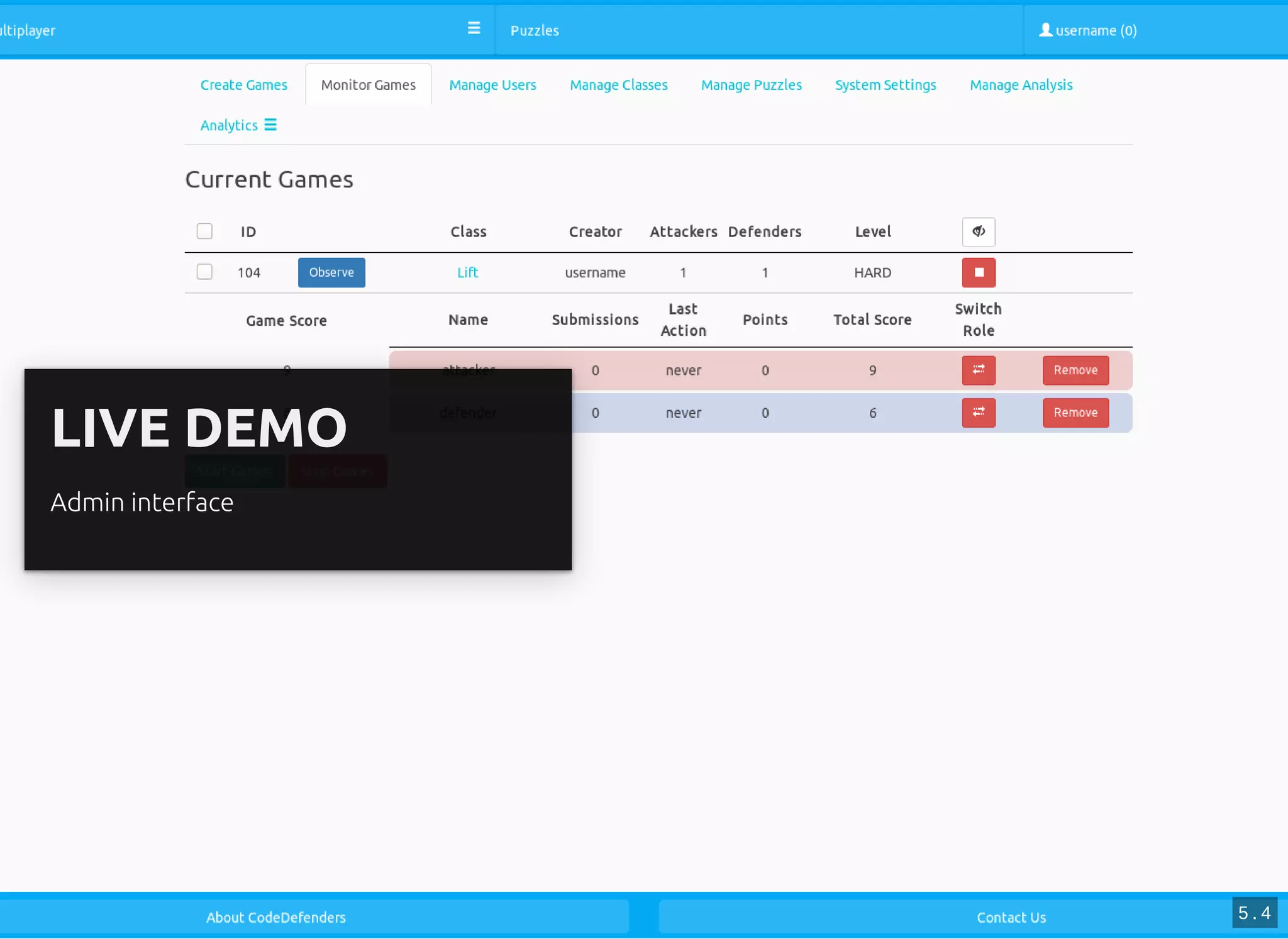Open the Lift class link

(467, 272)
